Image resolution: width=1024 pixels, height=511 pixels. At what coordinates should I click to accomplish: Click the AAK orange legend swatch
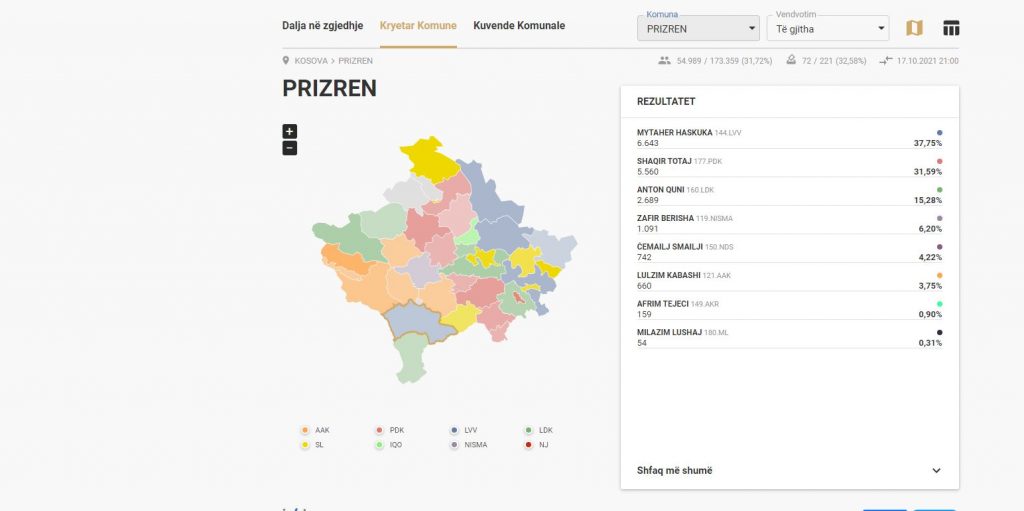[305, 430]
